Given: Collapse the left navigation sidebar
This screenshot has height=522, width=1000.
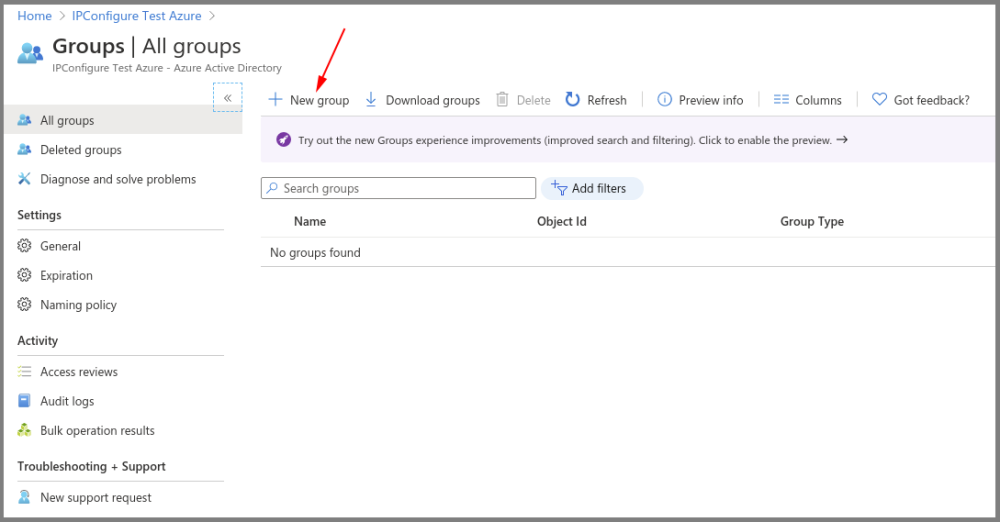Looking at the screenshot, I should (x=228, y=97).
